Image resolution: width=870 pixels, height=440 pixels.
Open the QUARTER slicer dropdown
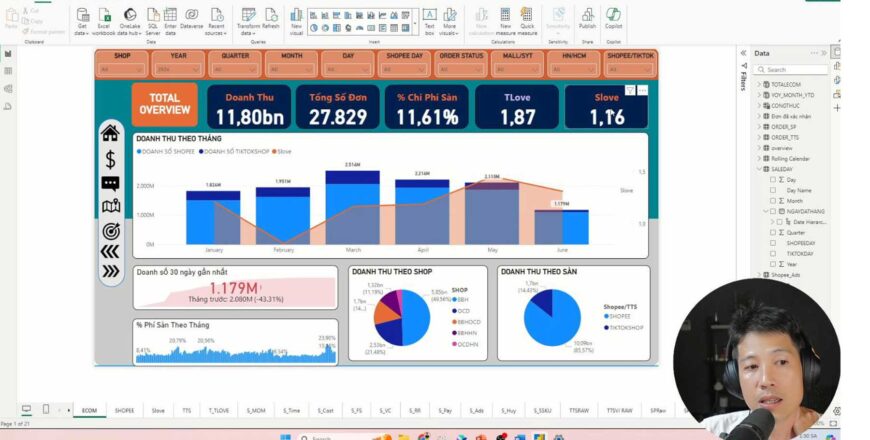(x=235, y=69)
